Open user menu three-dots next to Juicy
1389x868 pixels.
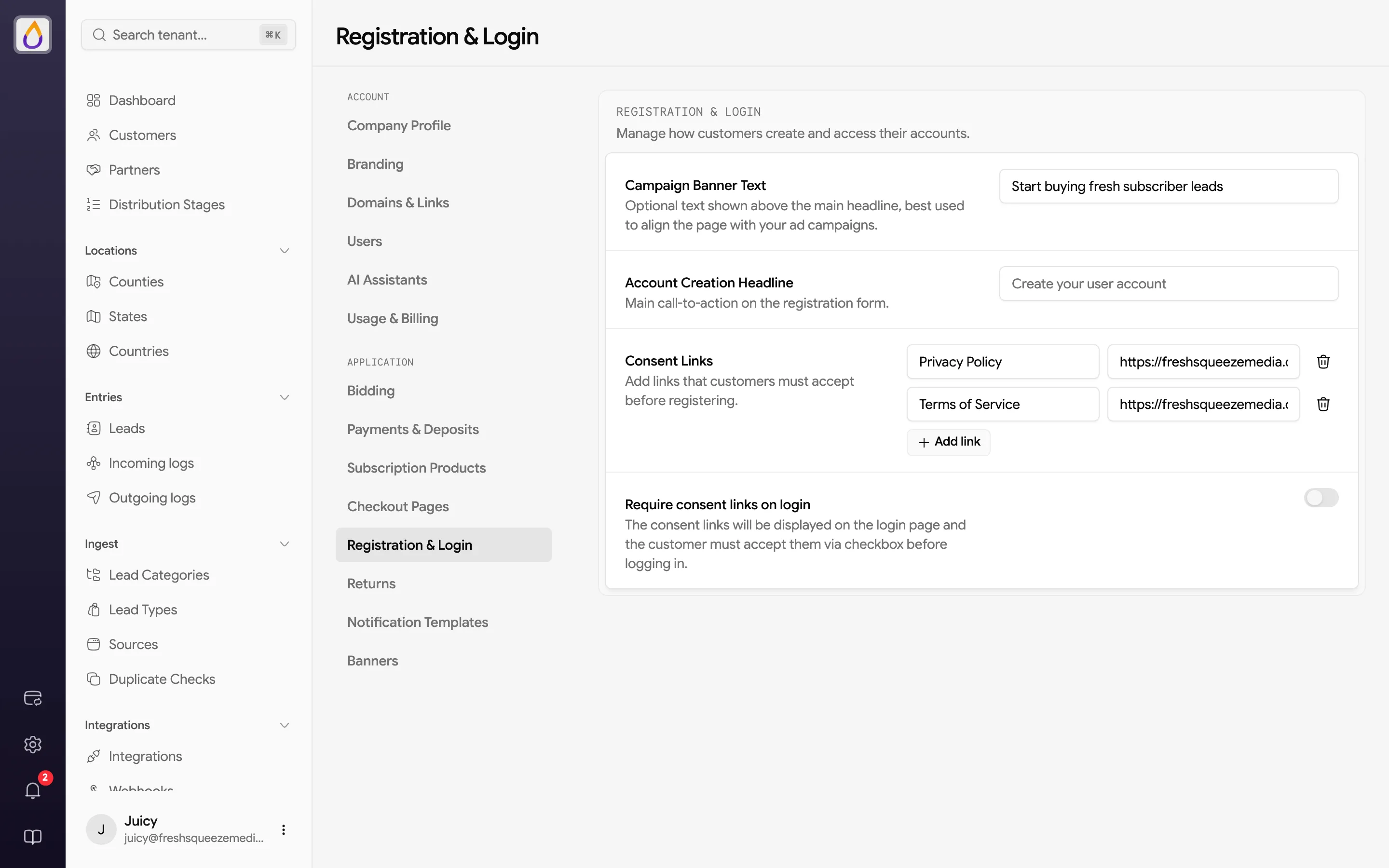point(284,829)
